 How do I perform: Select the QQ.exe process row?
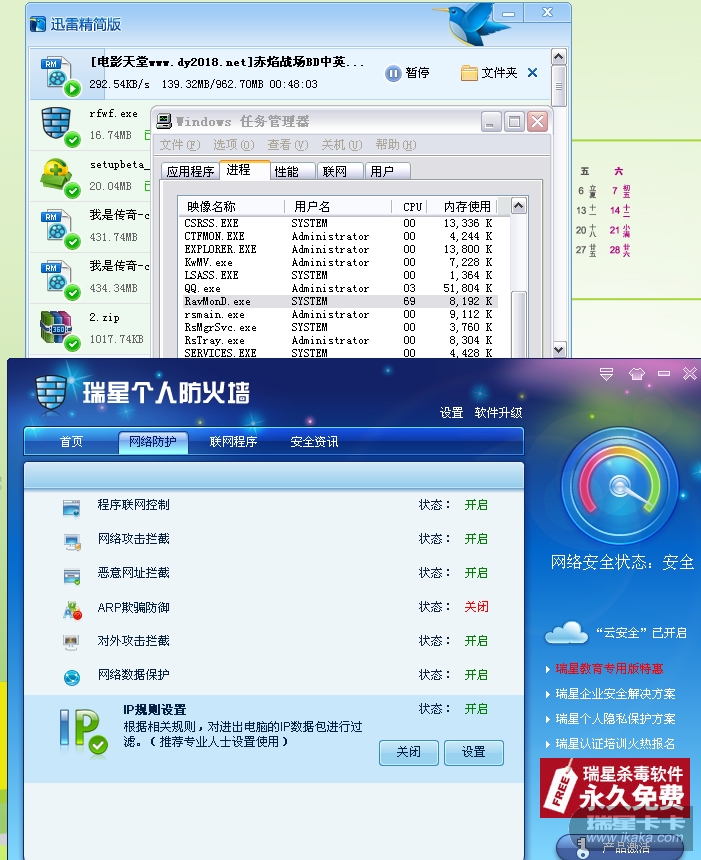pyautogui.click(x=340, y=288)
